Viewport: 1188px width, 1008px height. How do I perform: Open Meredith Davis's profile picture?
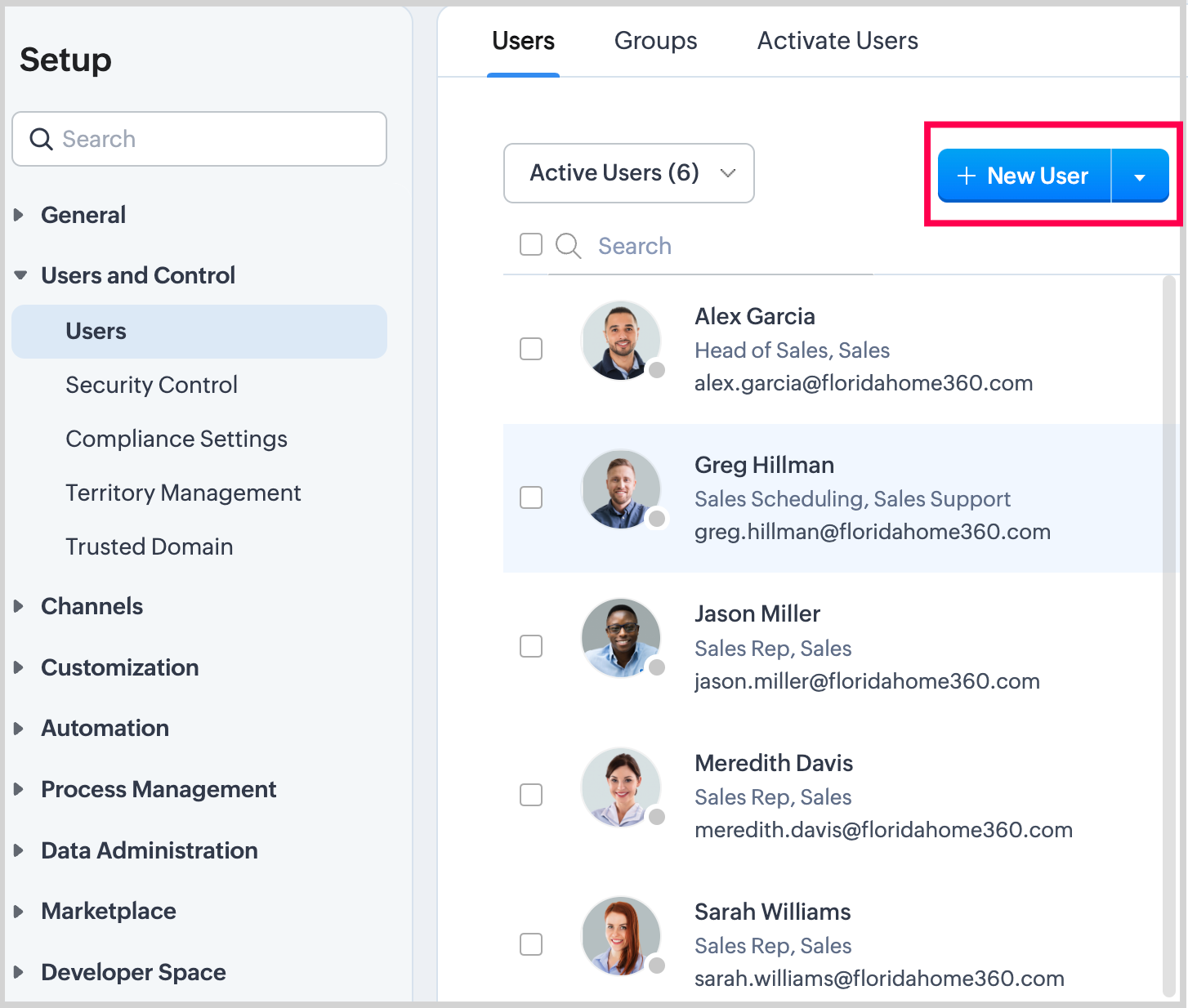621,787
